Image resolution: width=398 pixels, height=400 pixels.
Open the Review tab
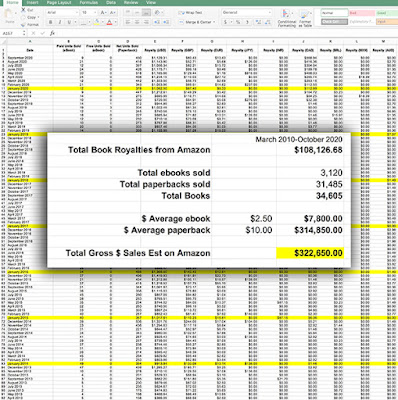pos(131,3)
